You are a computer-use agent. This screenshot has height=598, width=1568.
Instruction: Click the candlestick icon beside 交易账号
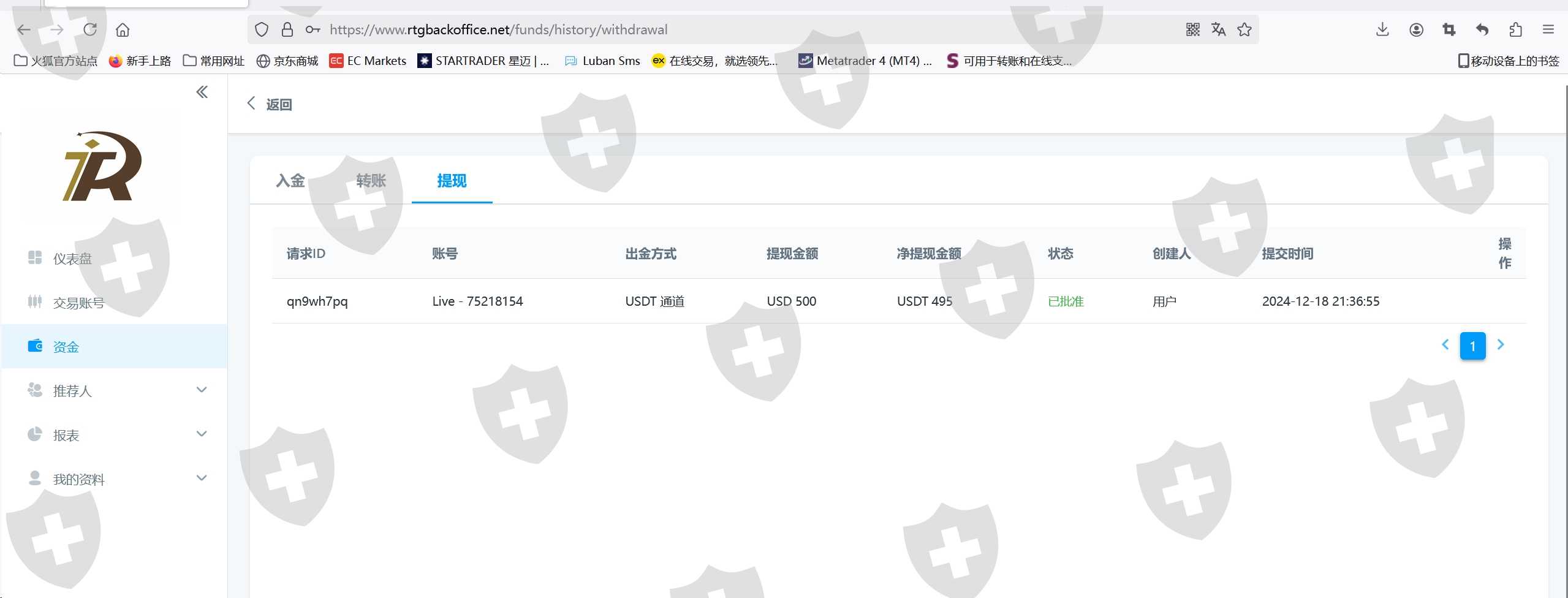[x=35, y=301]
